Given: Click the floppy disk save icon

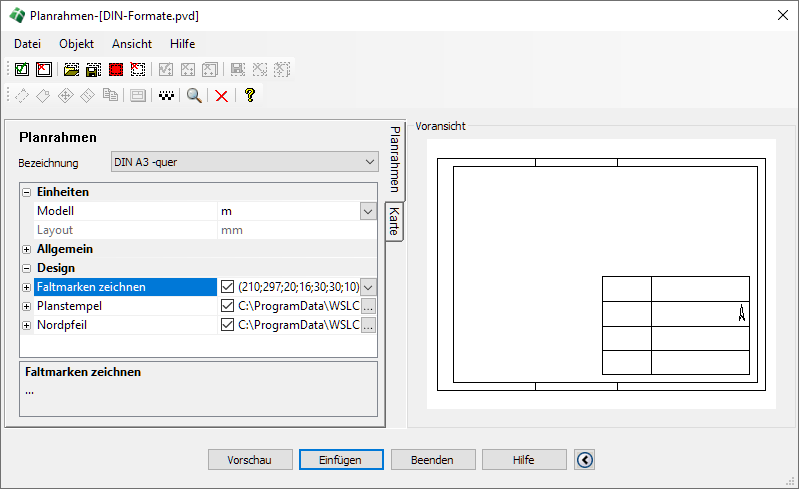Looking at the screenshot, I should [x=93, y=70].
